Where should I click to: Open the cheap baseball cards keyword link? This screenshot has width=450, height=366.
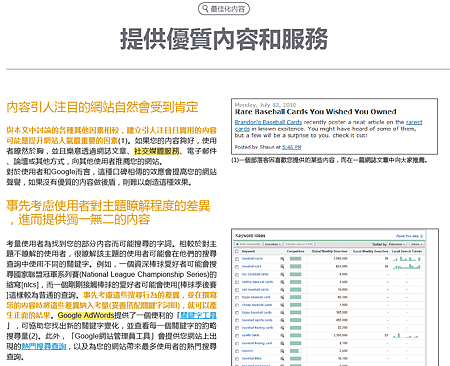point(257,305)
